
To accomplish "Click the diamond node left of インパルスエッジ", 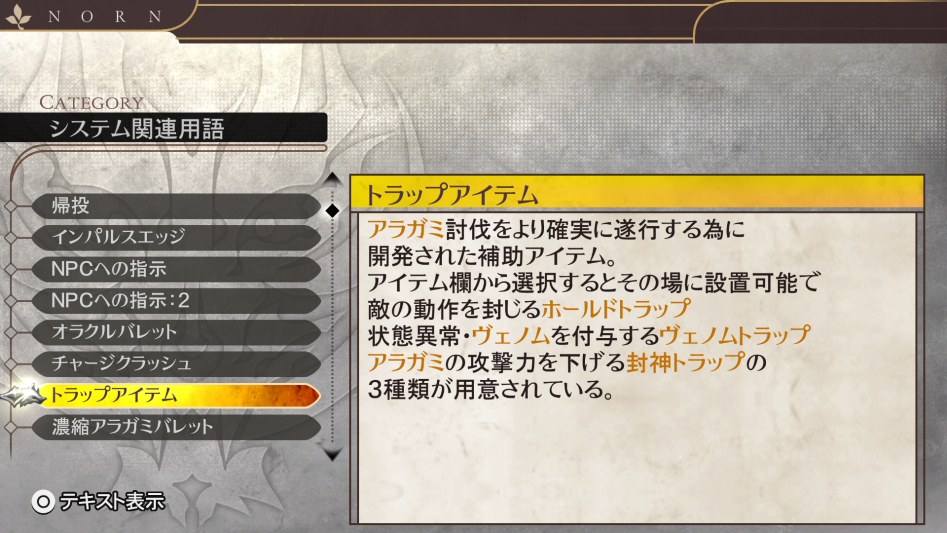I will (11, 237).
